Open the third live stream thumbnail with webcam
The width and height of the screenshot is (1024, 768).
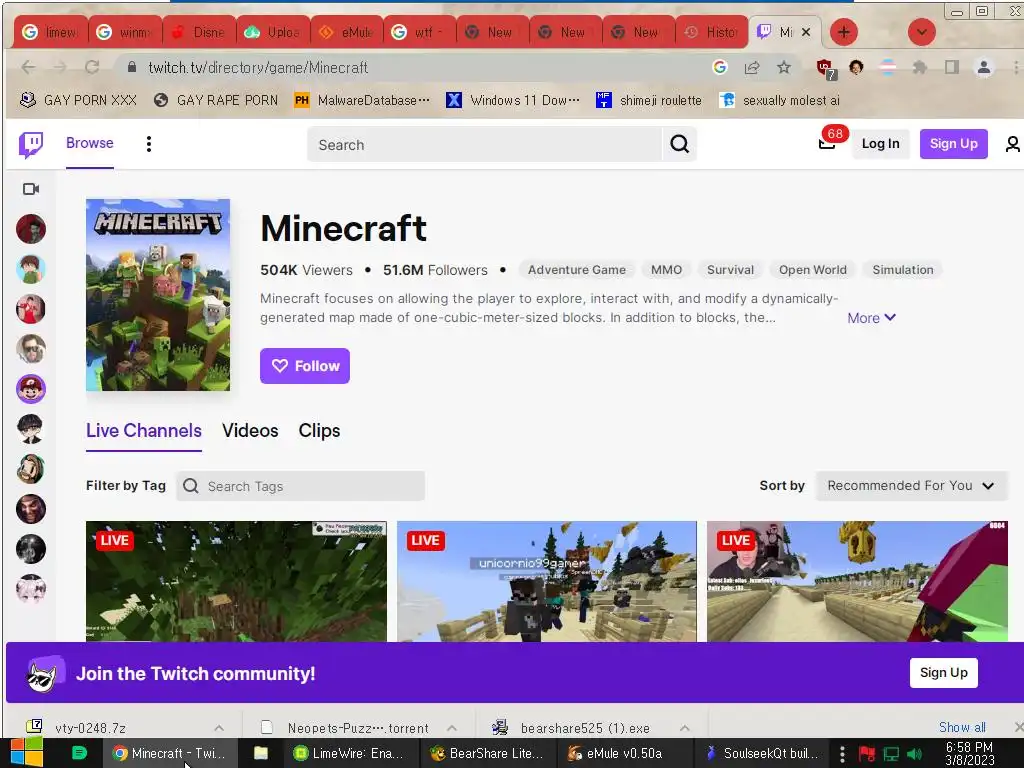[857, 581]
